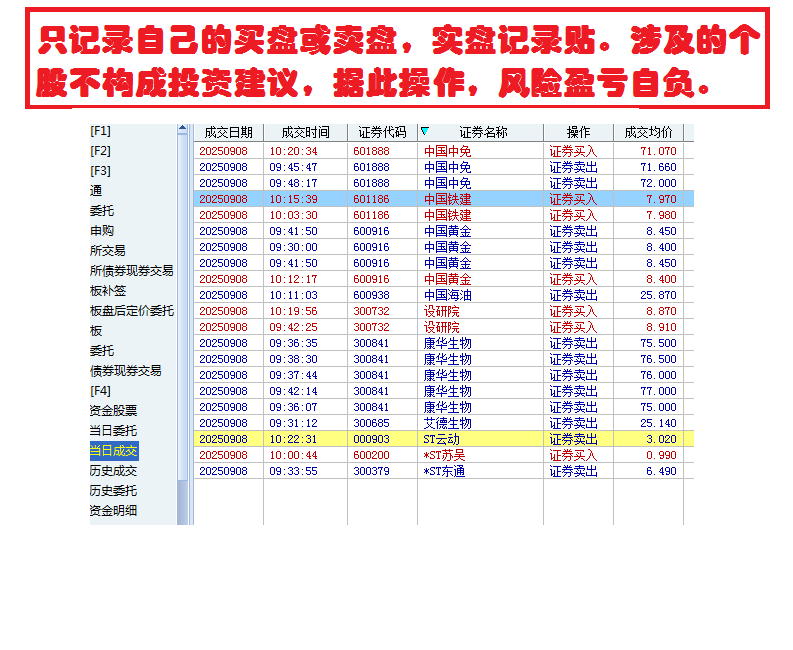Open 历史委托 in the sidebar
The width and height of the screenshot is (793, 650).
[113, 491]
